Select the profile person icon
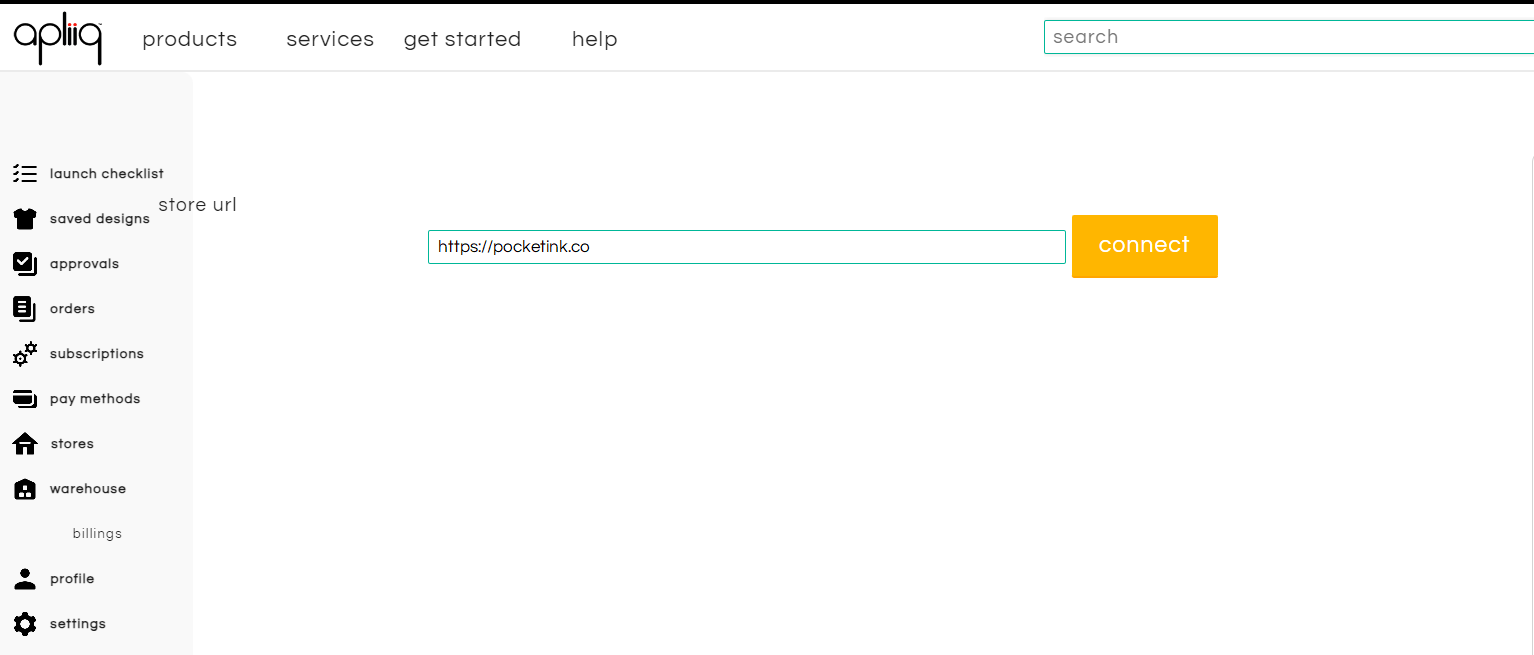 (24, 578)
